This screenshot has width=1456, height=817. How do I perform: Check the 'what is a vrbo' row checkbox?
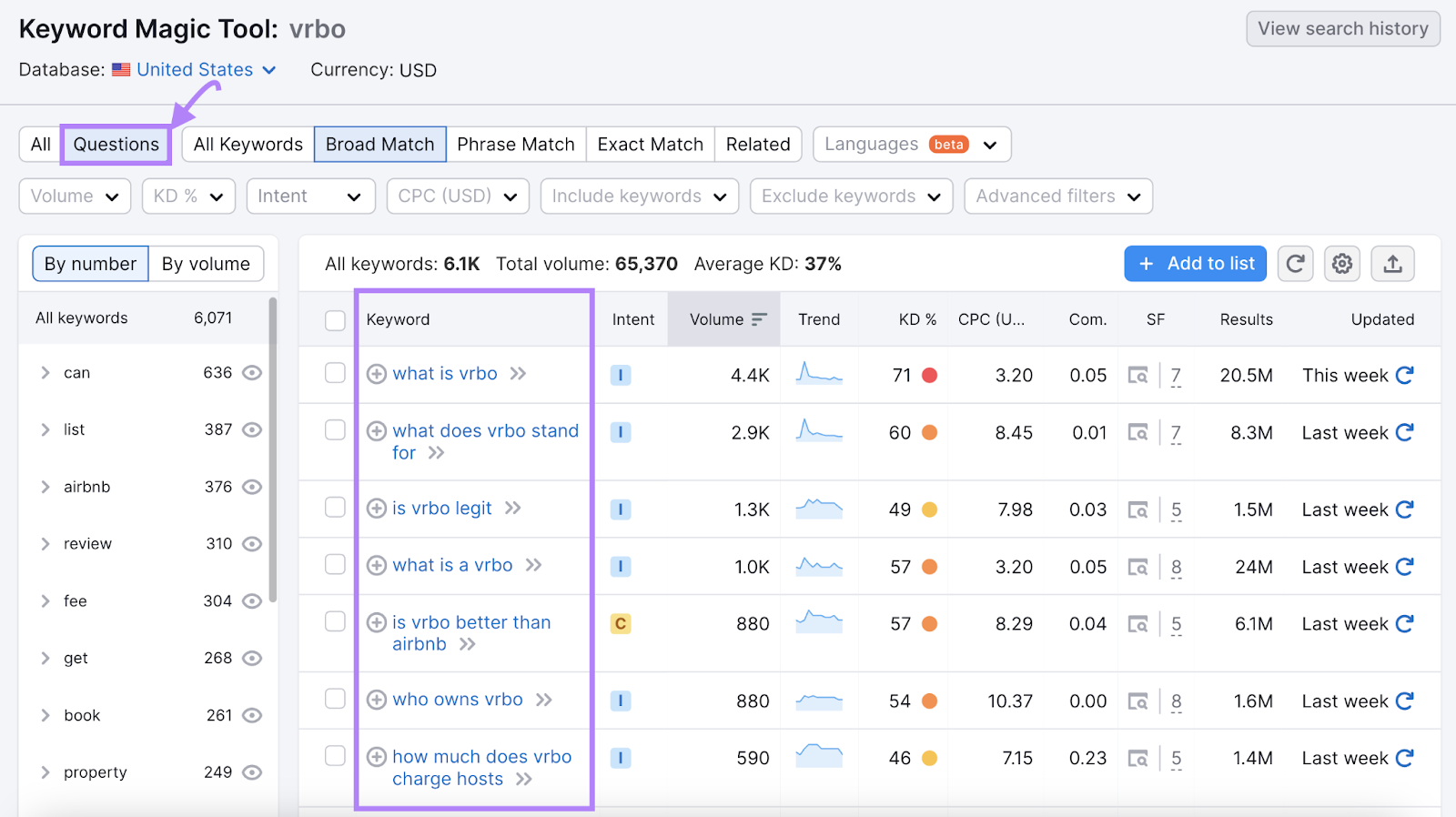tap(335, 564)
